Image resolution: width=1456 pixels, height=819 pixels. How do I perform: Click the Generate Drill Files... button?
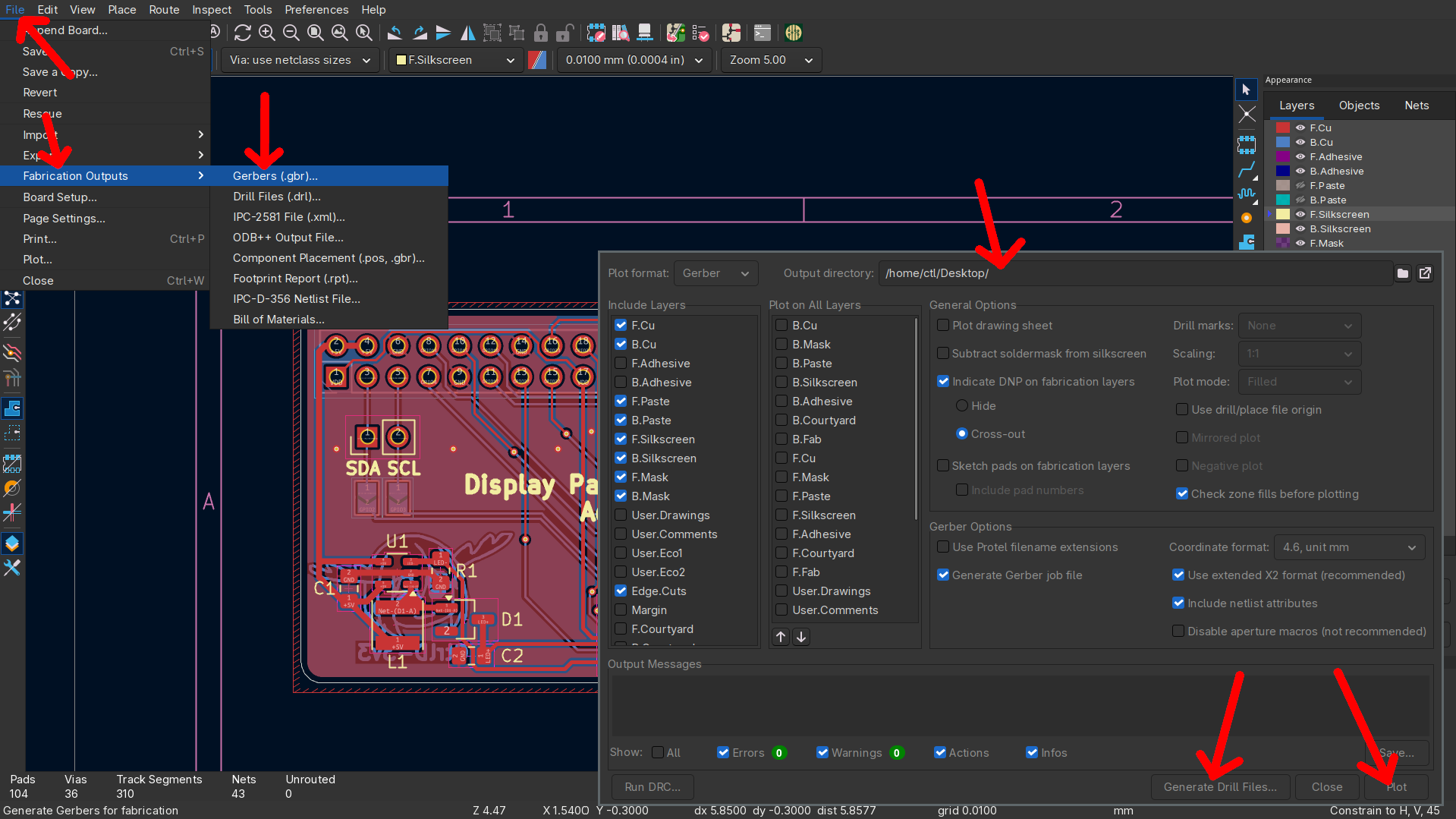tap(1220, 787)
